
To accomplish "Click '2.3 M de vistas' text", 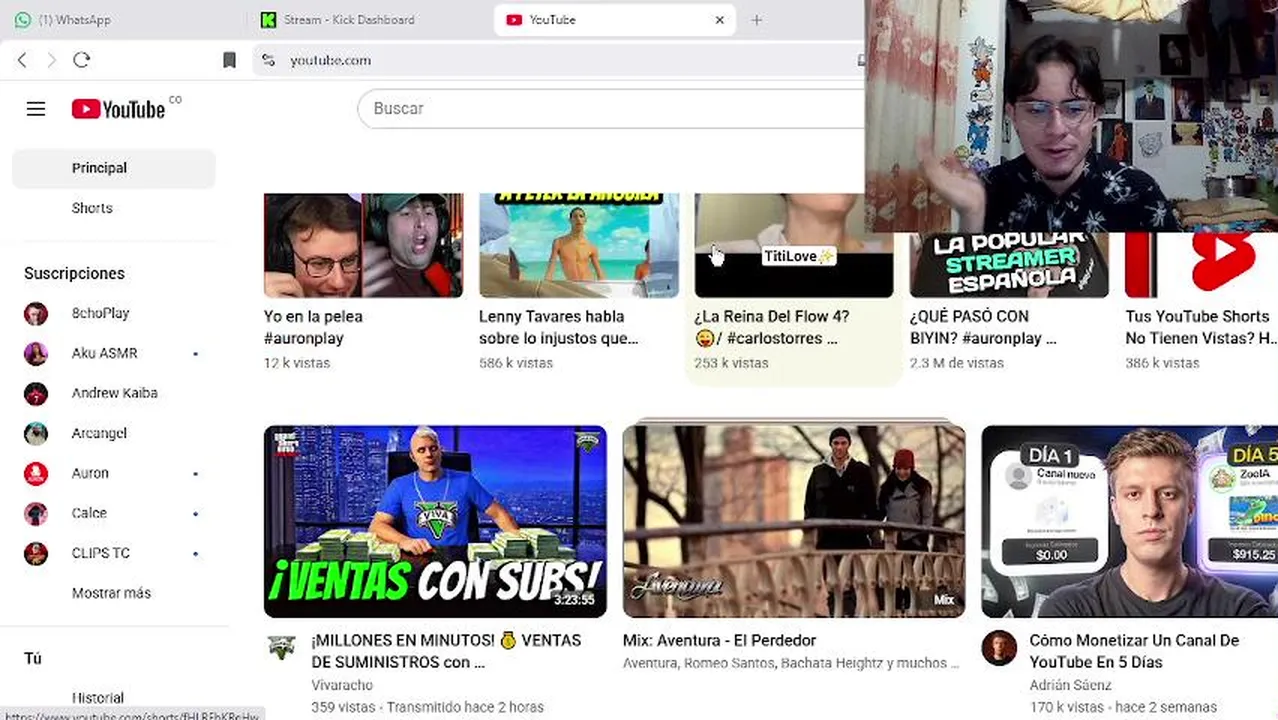I will 957,363.
